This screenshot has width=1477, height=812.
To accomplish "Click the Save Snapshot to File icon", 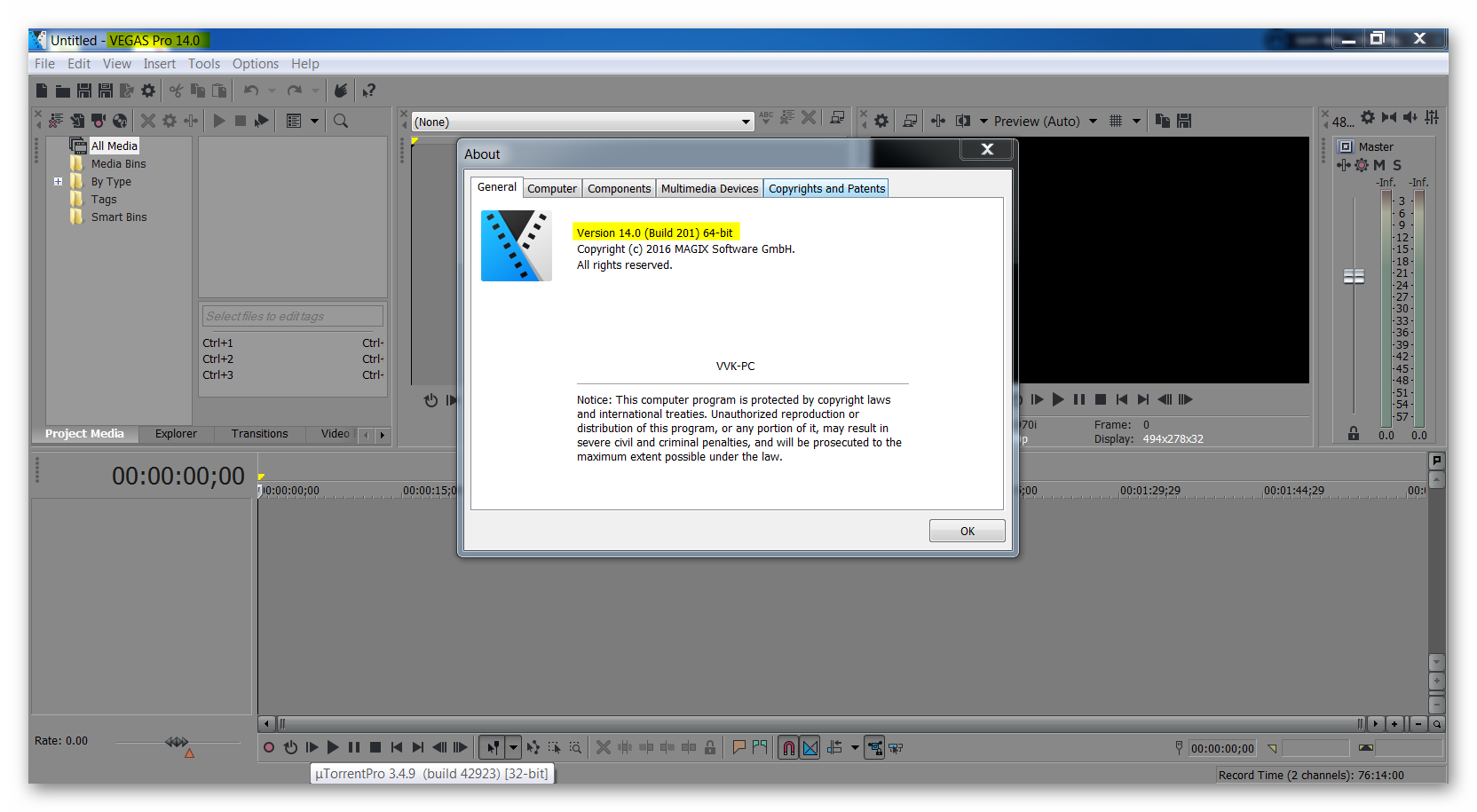I will point(1184,121).
